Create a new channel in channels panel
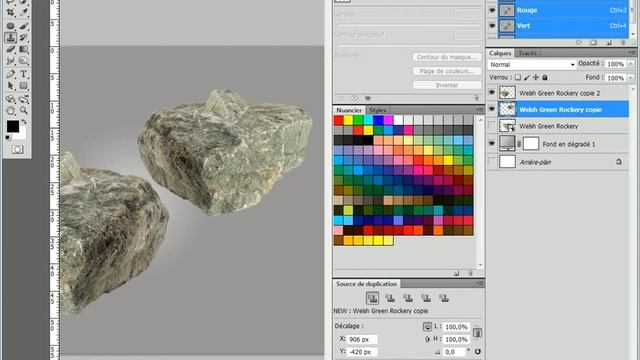 point(609,42)
